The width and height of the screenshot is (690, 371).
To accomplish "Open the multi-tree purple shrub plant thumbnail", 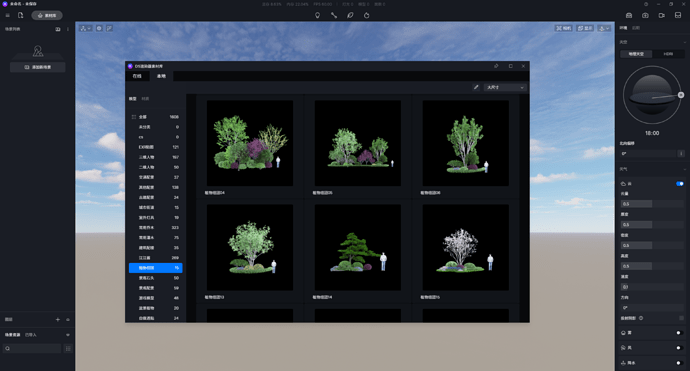I will tap(250, 143).
